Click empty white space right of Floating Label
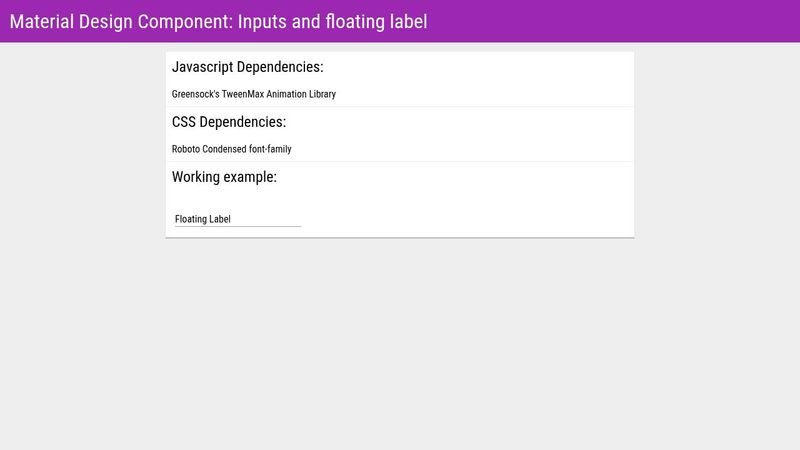Image resolution: width=800 pixels, height=450 pixels. coord(464,219)
